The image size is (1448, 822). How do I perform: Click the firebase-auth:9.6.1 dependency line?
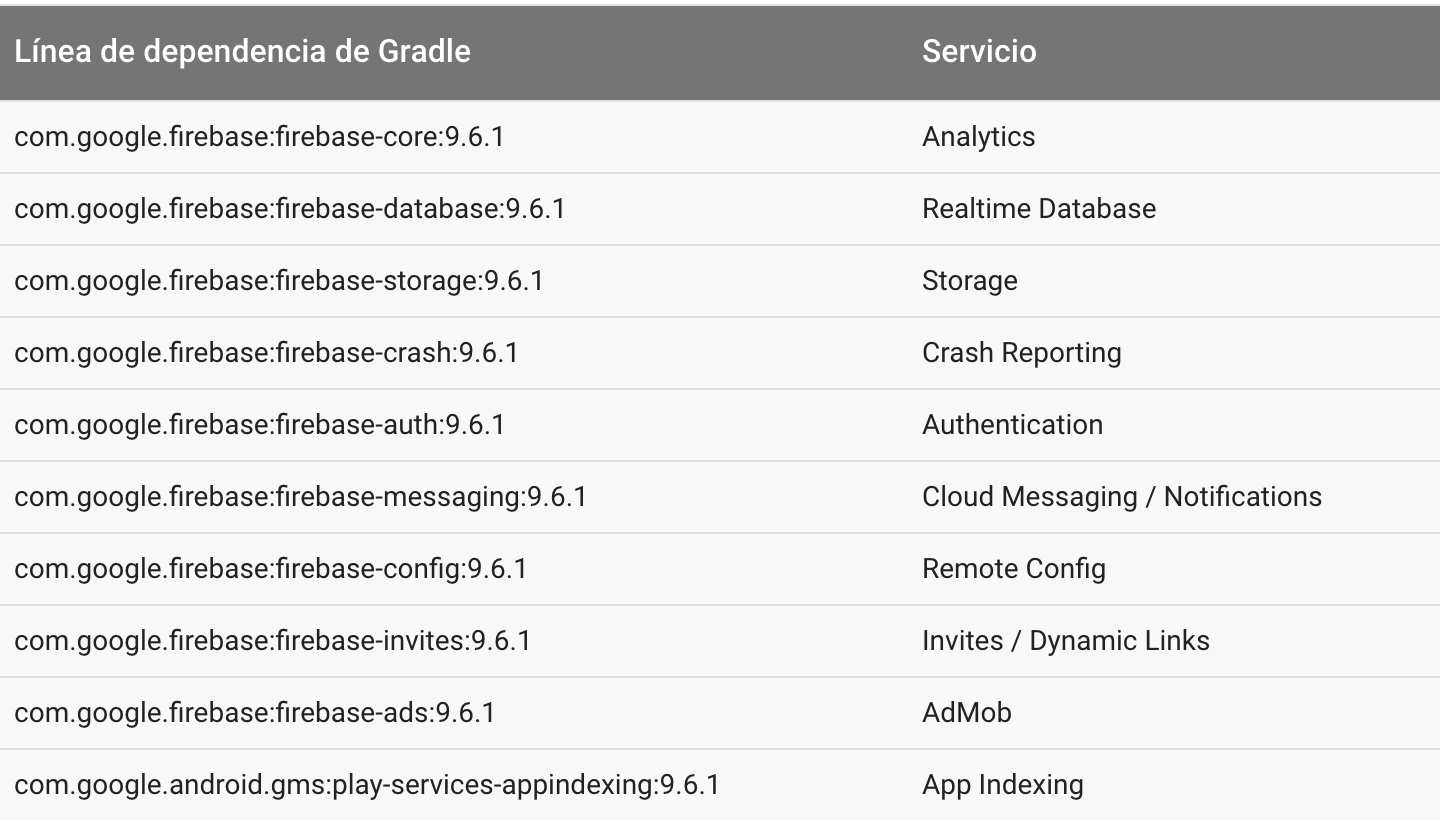[259, 425]
